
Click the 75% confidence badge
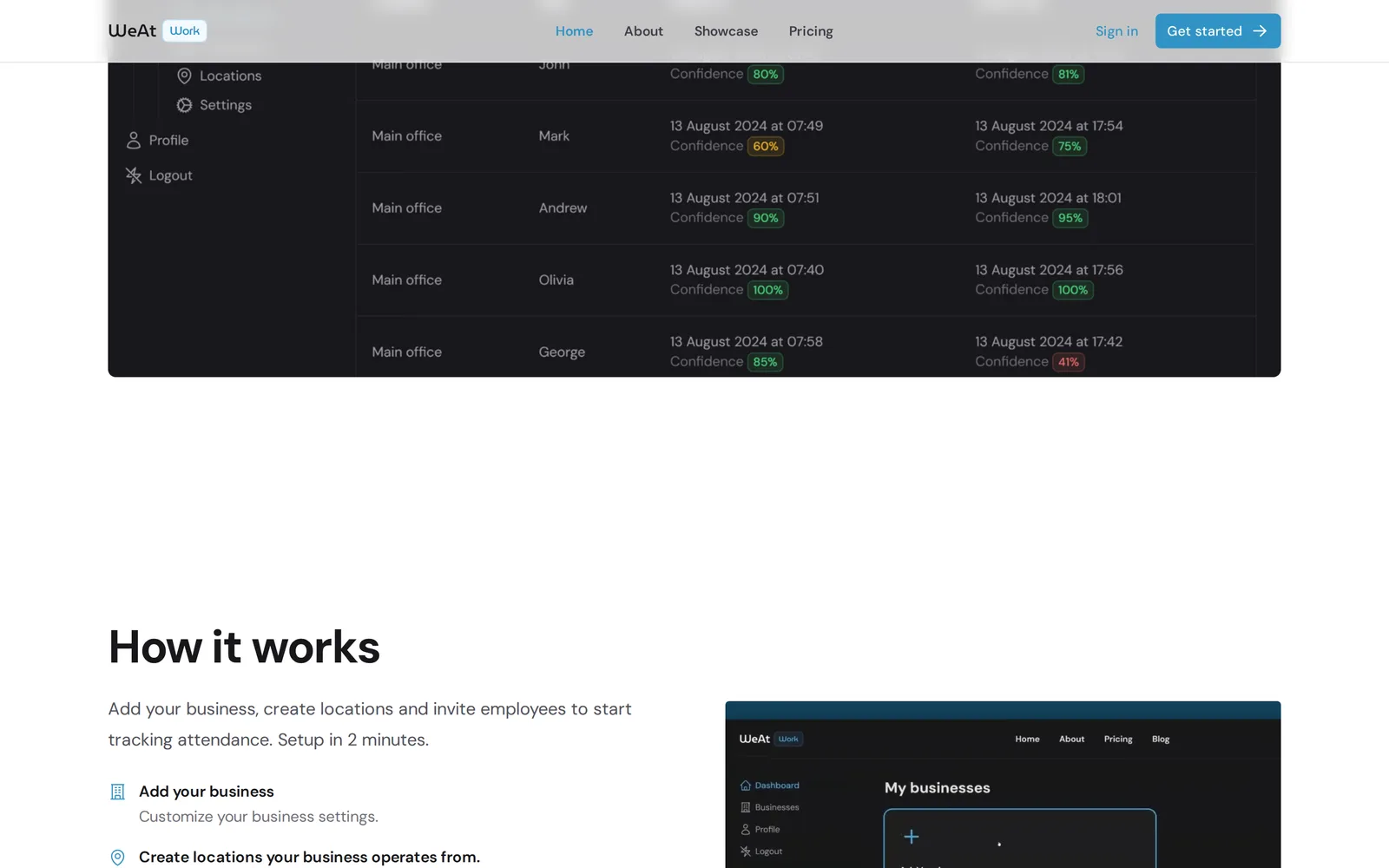pos(1070,147)
